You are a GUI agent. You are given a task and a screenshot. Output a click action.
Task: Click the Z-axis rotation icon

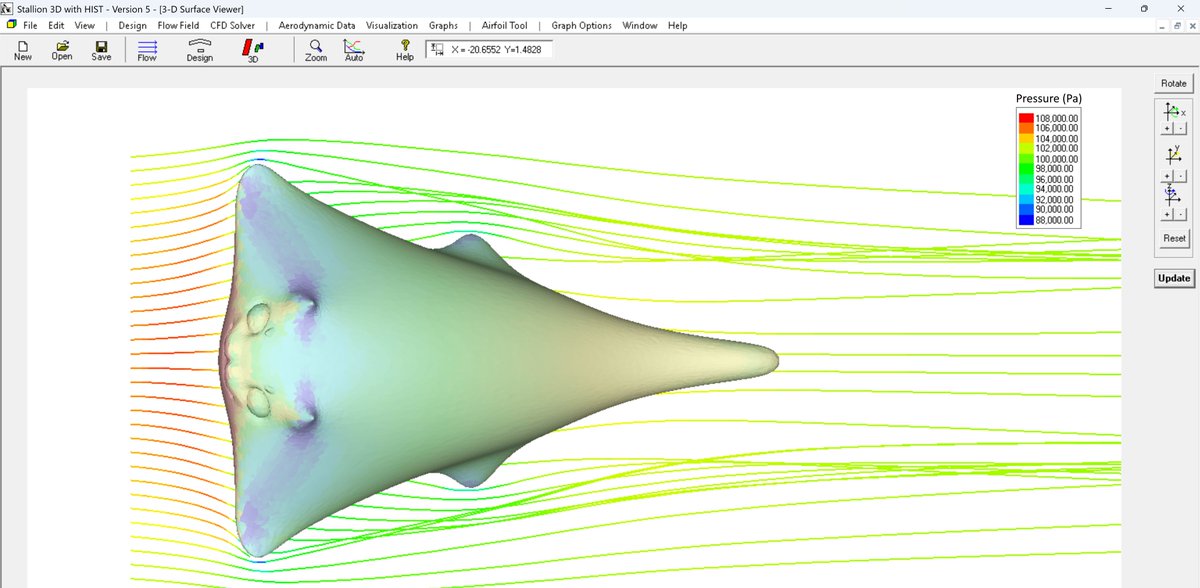click(x=1171, y=196)
